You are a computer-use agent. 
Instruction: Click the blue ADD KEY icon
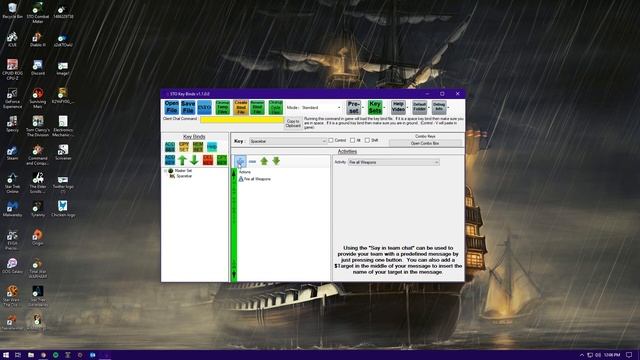[x=170, y=160]
